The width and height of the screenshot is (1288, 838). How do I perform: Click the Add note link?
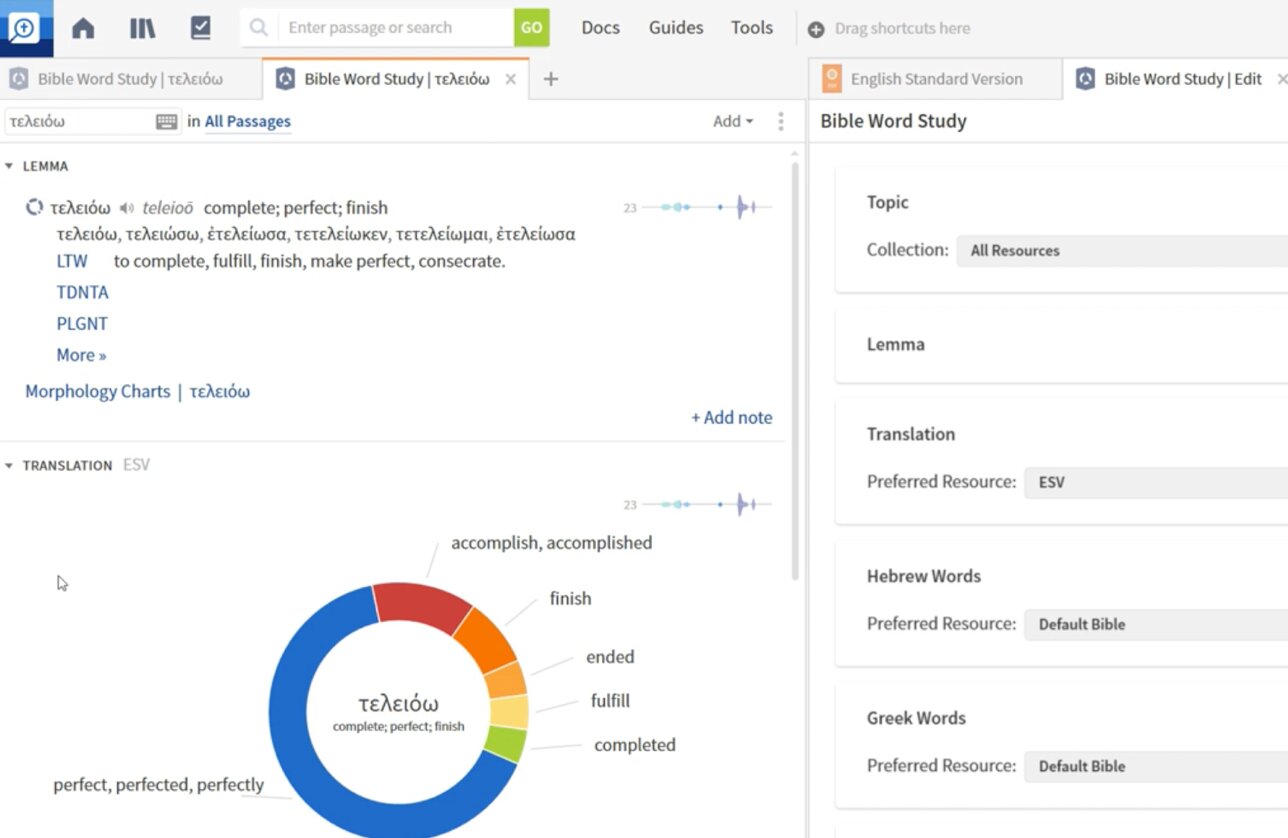731,418
